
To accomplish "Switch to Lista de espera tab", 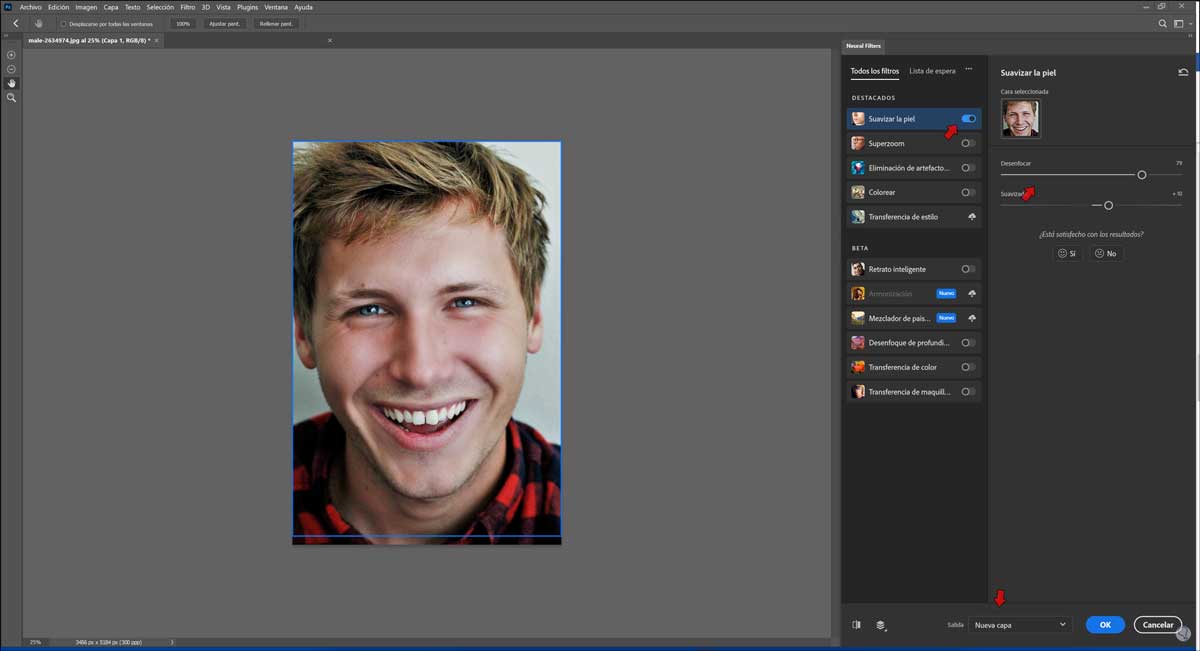I will click(932, 71).
